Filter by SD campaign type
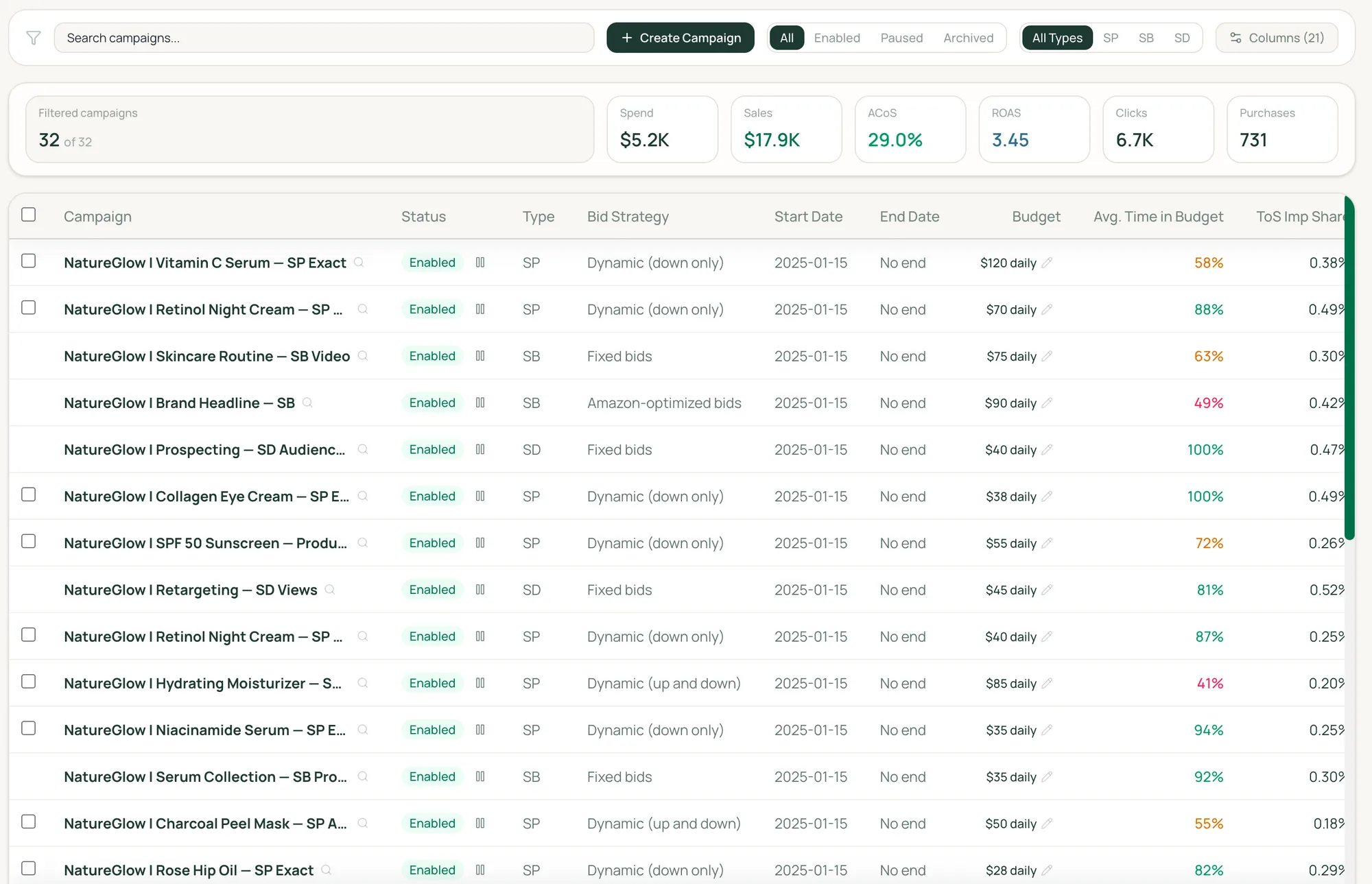 (x=1181, y=38)
